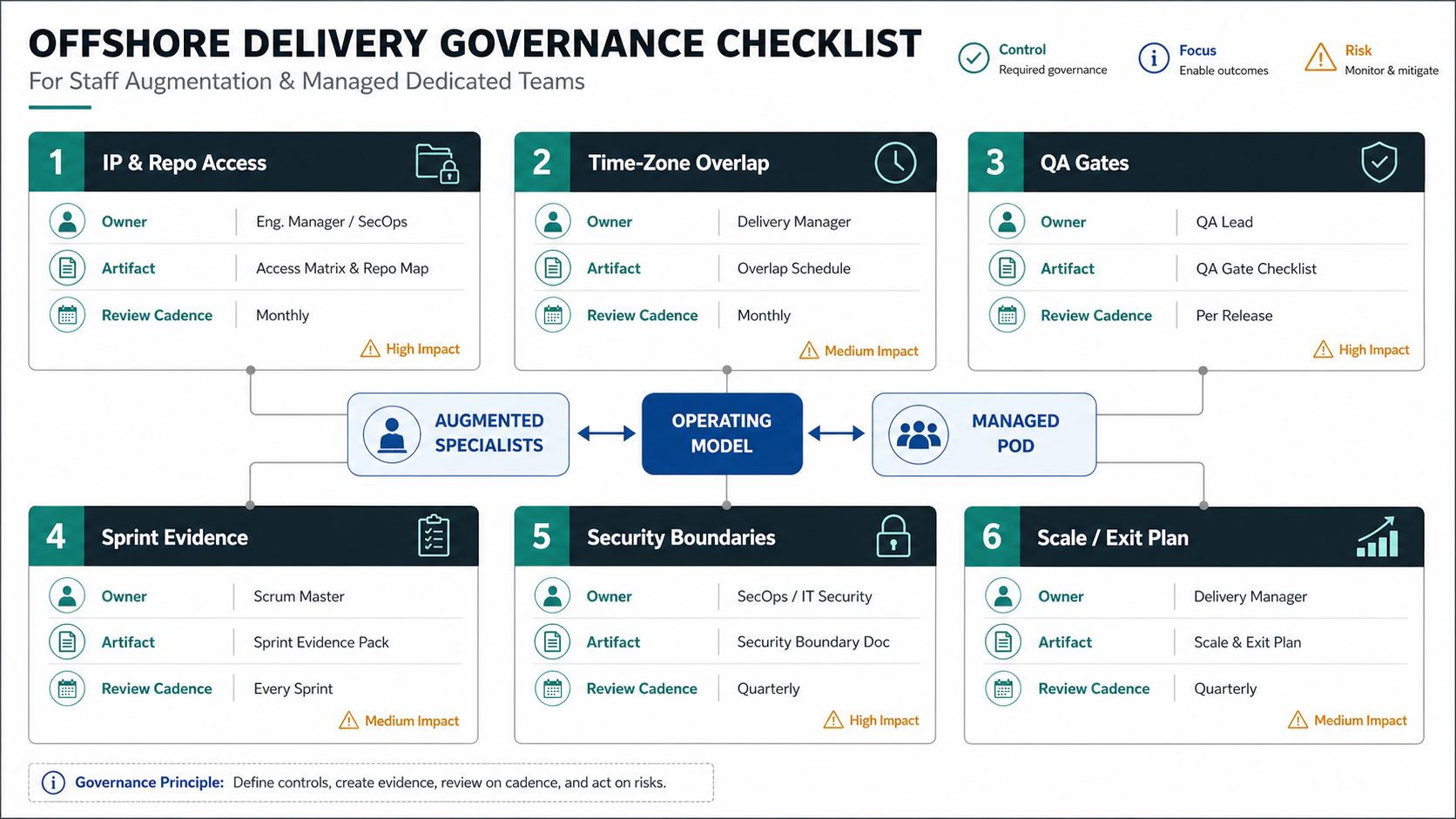Click 'Medium Impact' label in Time-Zone Overlap
The height and width of the screenshot is (819, 1456).
(872, 351)
